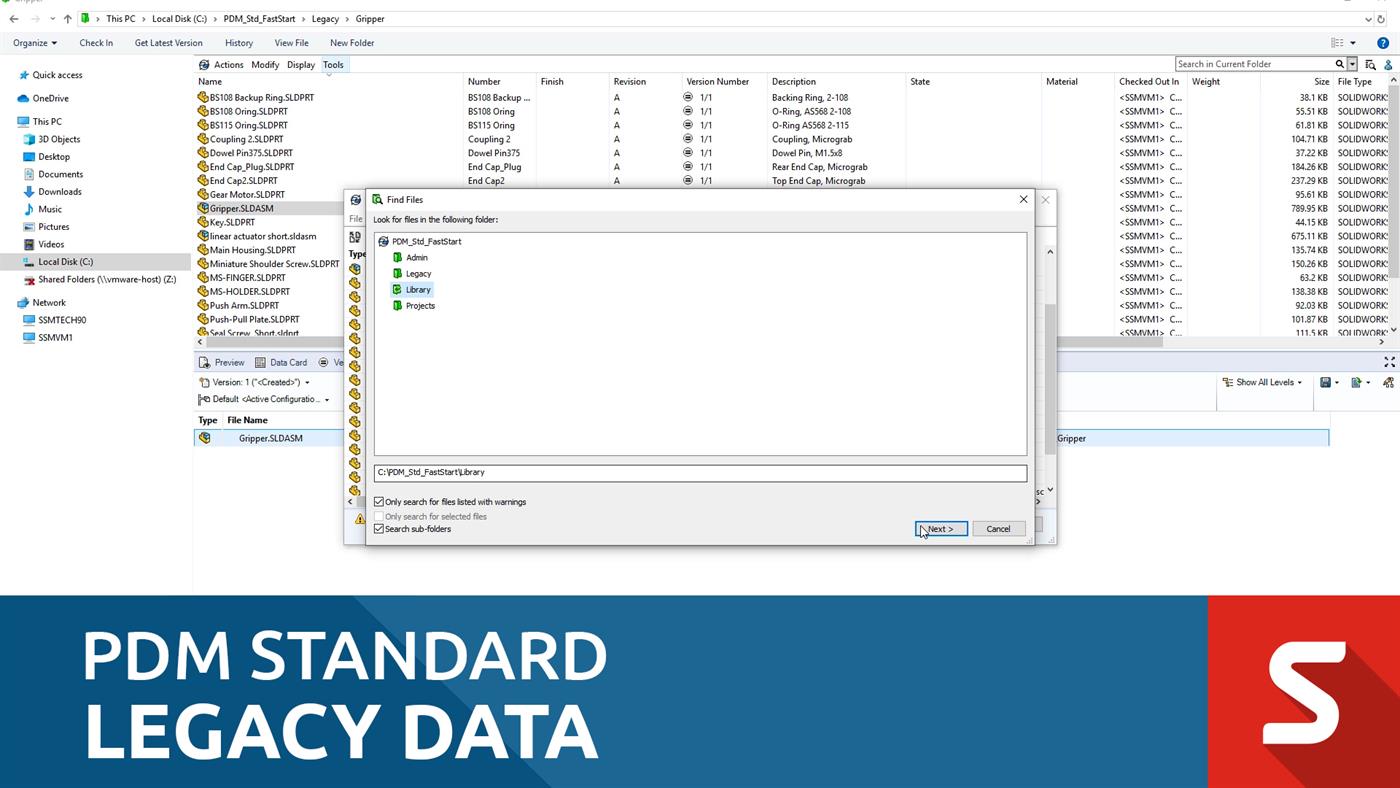Select the Coupling 2.SLDPRT file
Image resolution: width=1400 pixels, height=788 pixels.
[x=246, y=140]
